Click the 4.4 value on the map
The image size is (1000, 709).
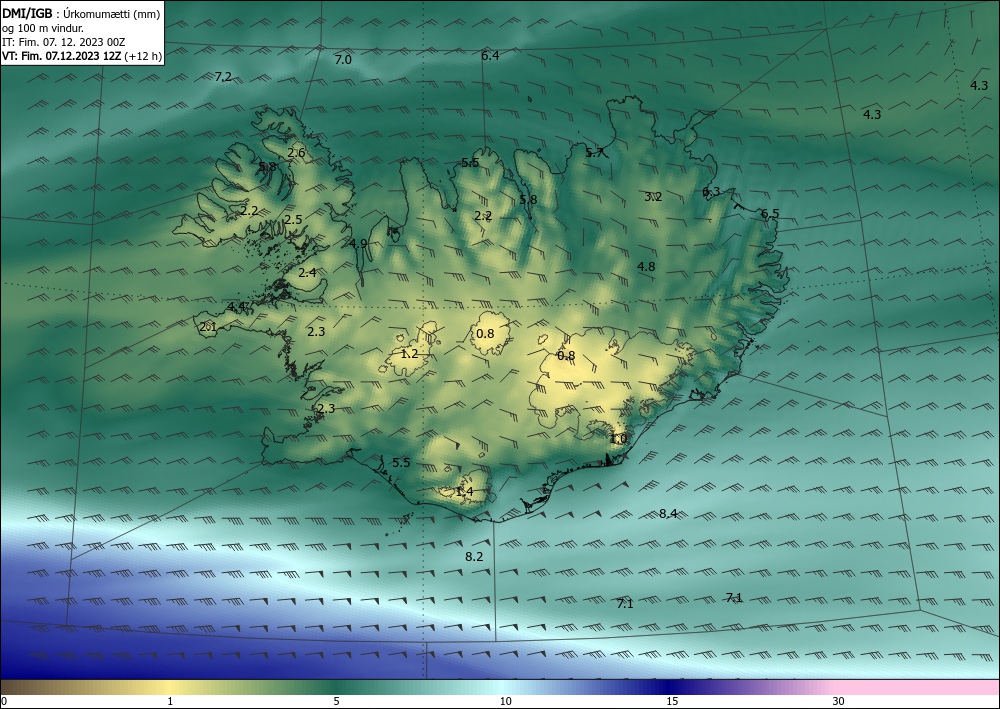237,307
